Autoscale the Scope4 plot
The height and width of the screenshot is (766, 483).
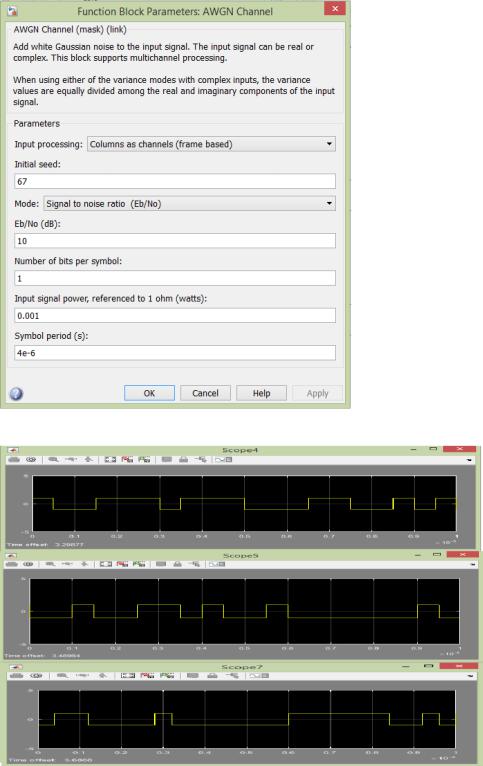pos(110,460)
